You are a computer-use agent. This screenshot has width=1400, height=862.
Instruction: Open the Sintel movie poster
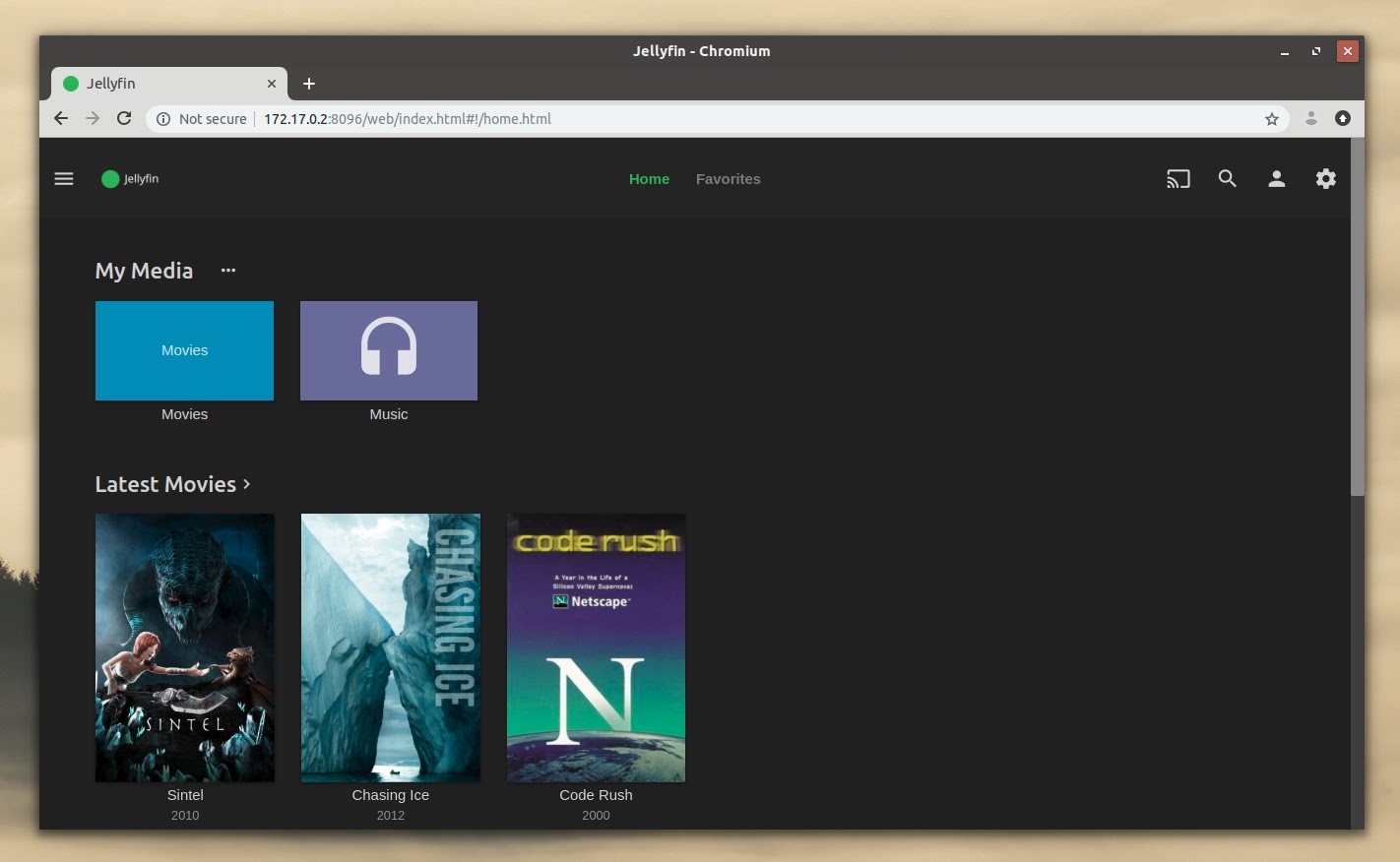click(x=184, y=647)
